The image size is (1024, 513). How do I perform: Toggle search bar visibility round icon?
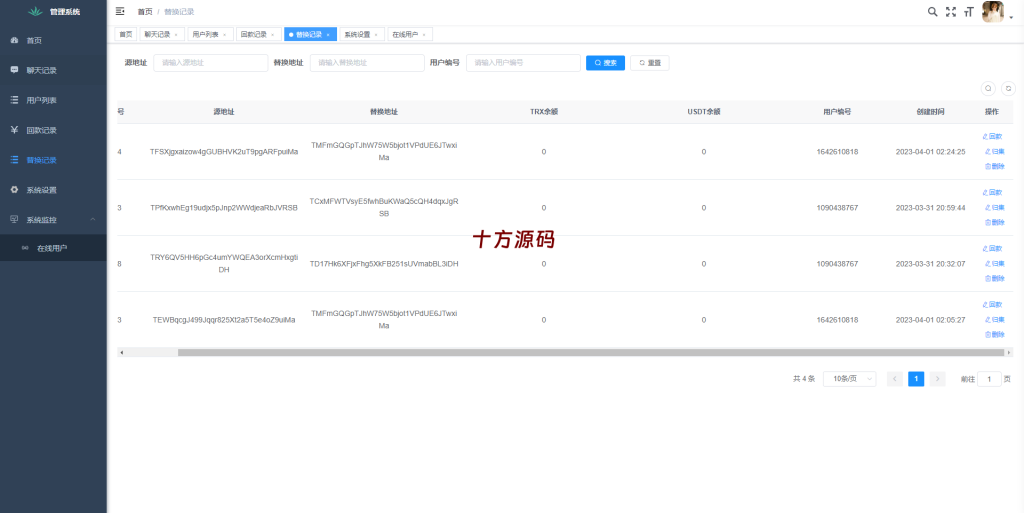[988, 88]
